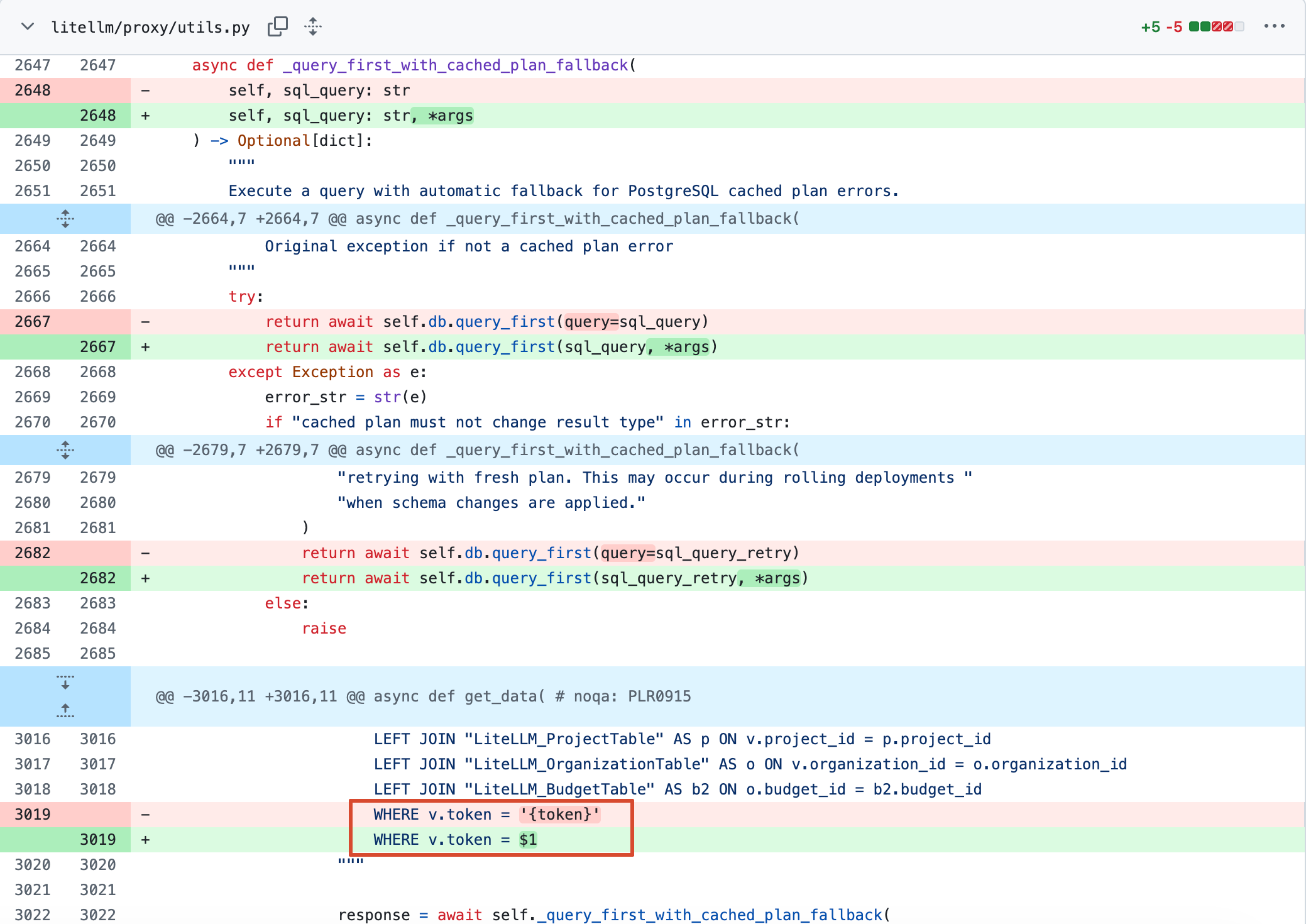Image resolution: width=1306 pixels, height=924 pixels.
Task: Click the litellm/proxy/utils.py file name
Action: [151, 27]
